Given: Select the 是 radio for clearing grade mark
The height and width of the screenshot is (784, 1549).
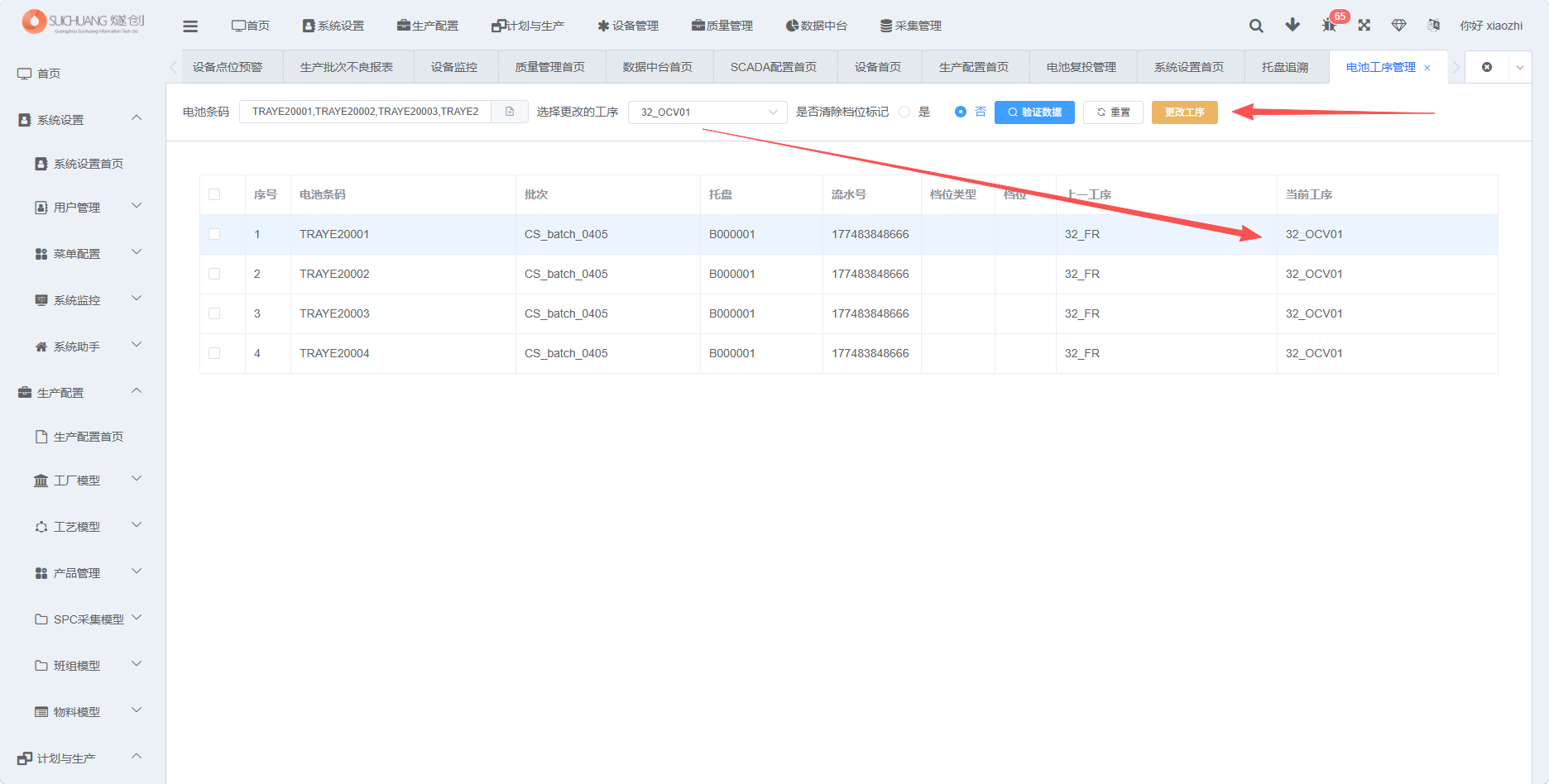Looking at the screenshot, I should (x=904, y=112).
